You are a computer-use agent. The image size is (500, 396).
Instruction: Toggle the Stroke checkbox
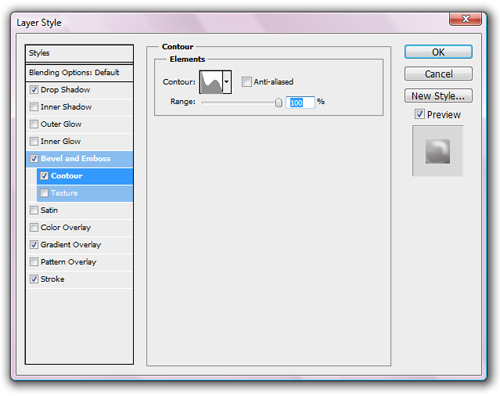pyautogui.click(x=34, y=279)
